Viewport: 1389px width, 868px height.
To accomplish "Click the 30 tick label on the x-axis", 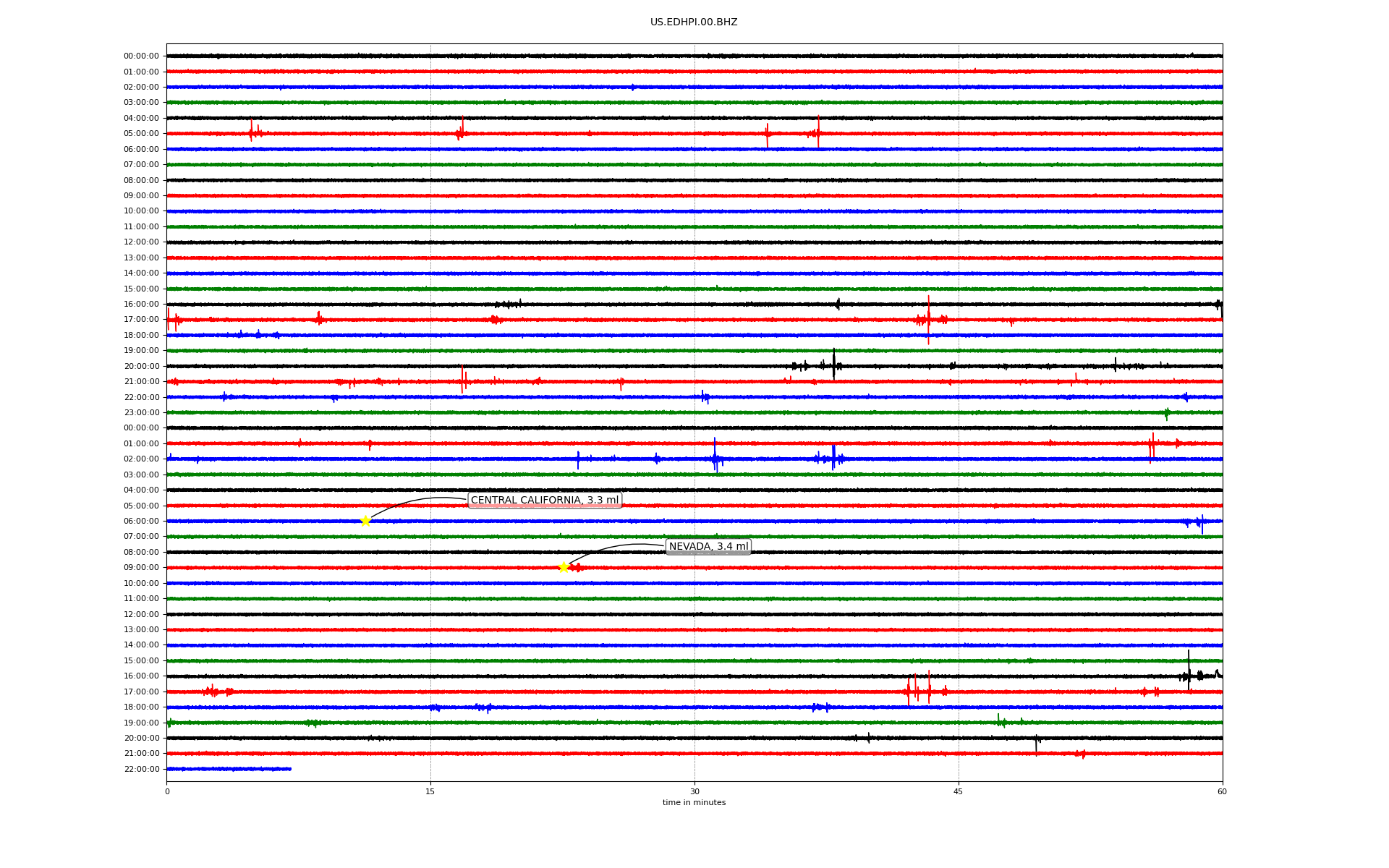I will pyautogui.click(x=694, y=791).
